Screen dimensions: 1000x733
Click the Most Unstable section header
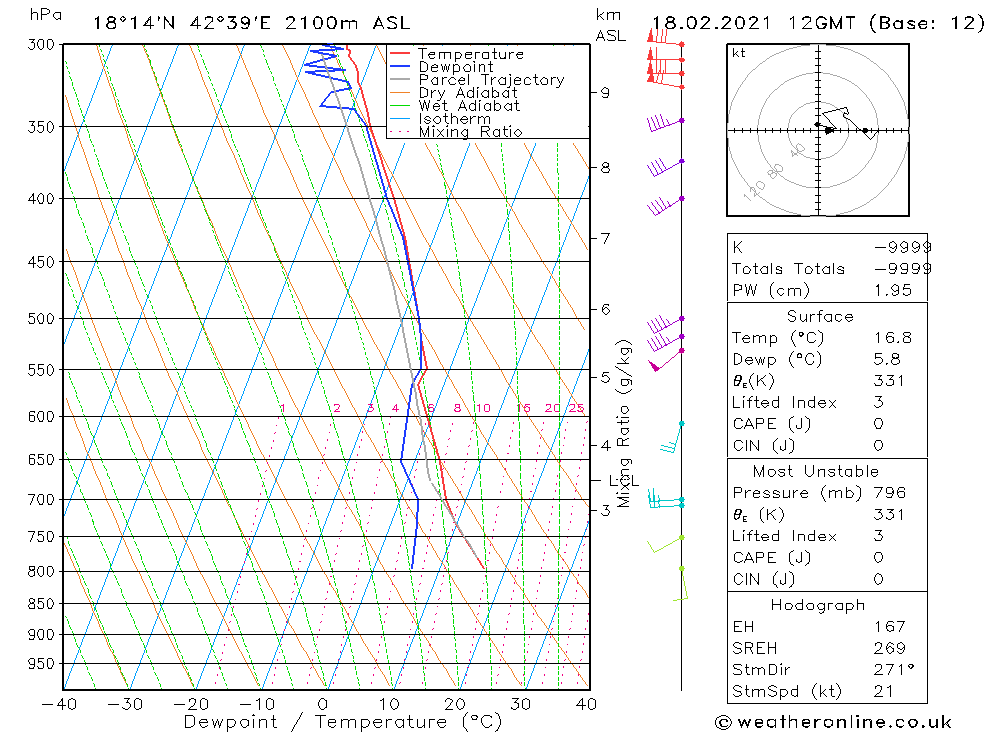pyautogui.click(x=816, y=472)
